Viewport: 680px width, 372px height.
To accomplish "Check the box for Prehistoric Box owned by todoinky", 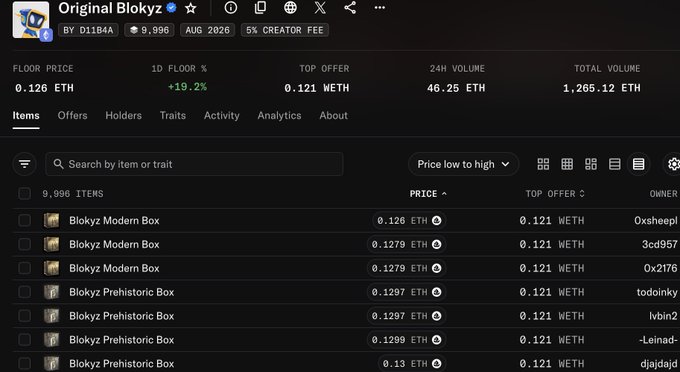I will [x=24, y=292].
